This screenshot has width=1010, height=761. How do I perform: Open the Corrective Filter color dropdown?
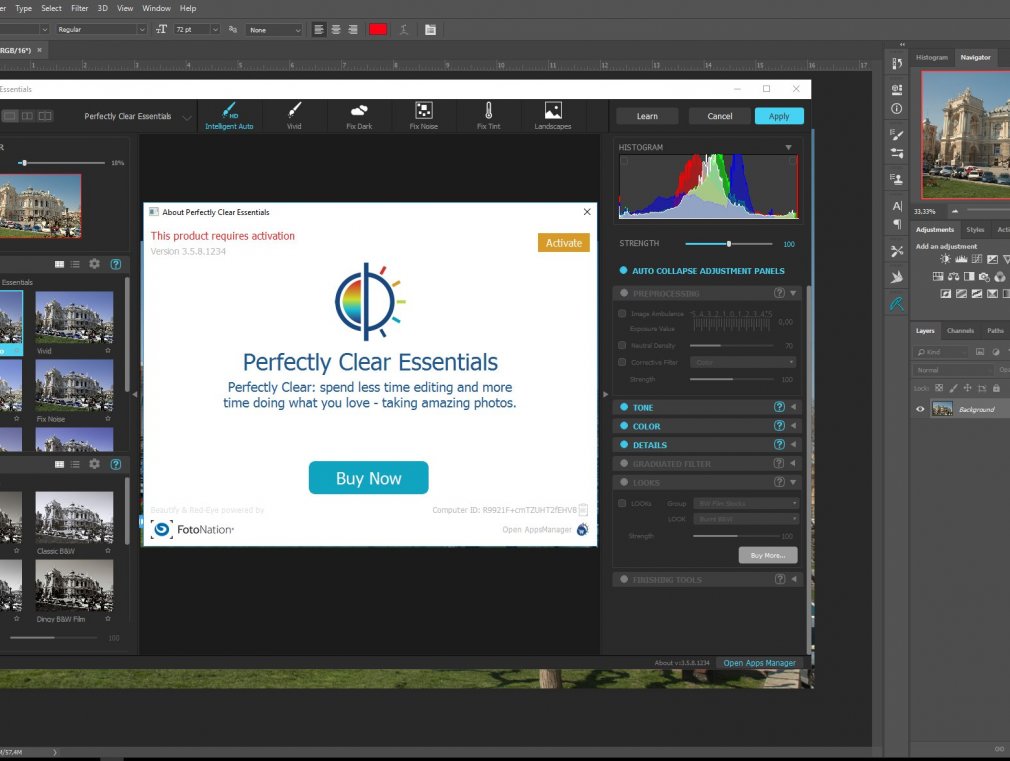(x=744, y=362)
